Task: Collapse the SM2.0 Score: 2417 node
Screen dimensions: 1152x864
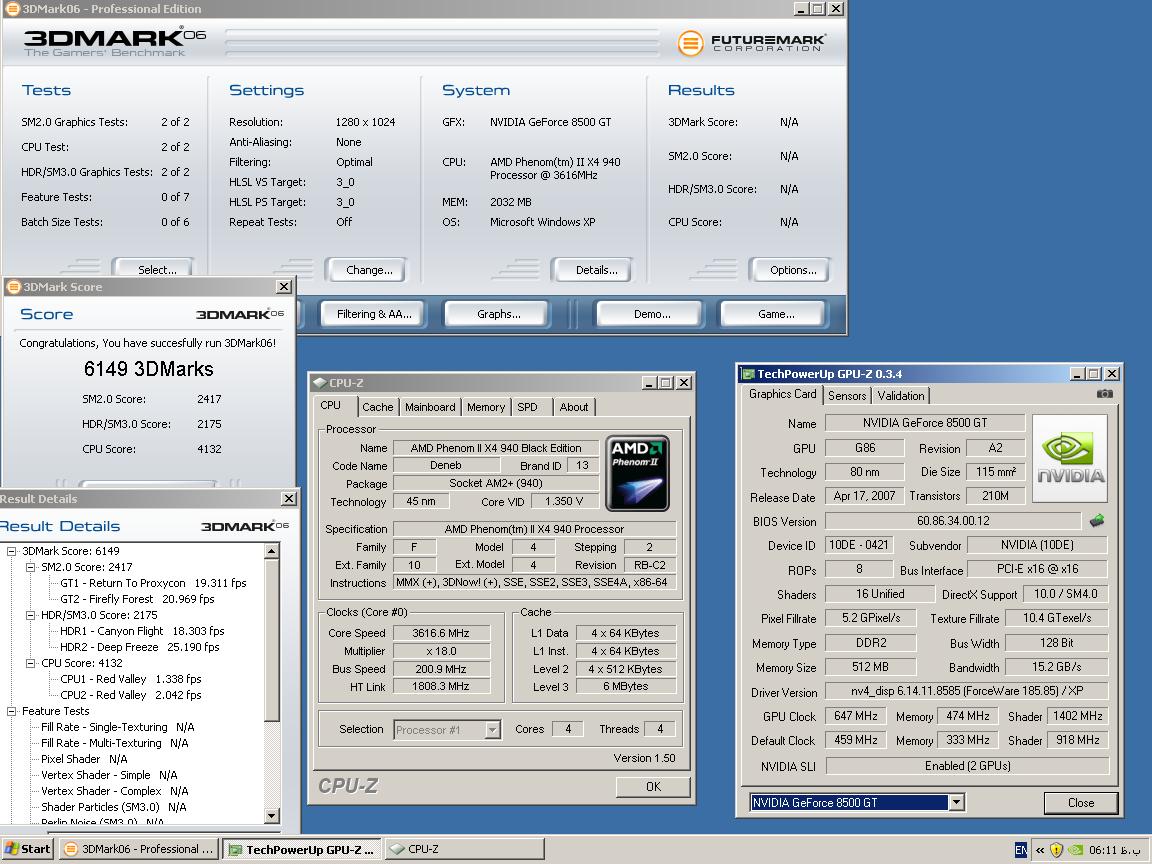Action: tap(31, 567)
